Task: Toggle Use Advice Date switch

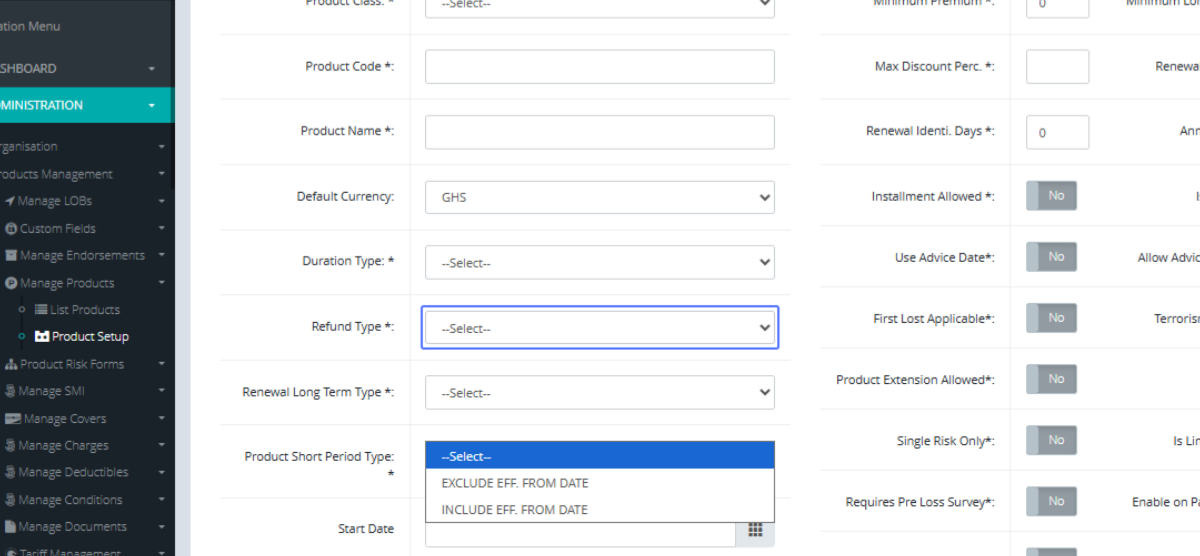Action: click(x=1051, y=257)
